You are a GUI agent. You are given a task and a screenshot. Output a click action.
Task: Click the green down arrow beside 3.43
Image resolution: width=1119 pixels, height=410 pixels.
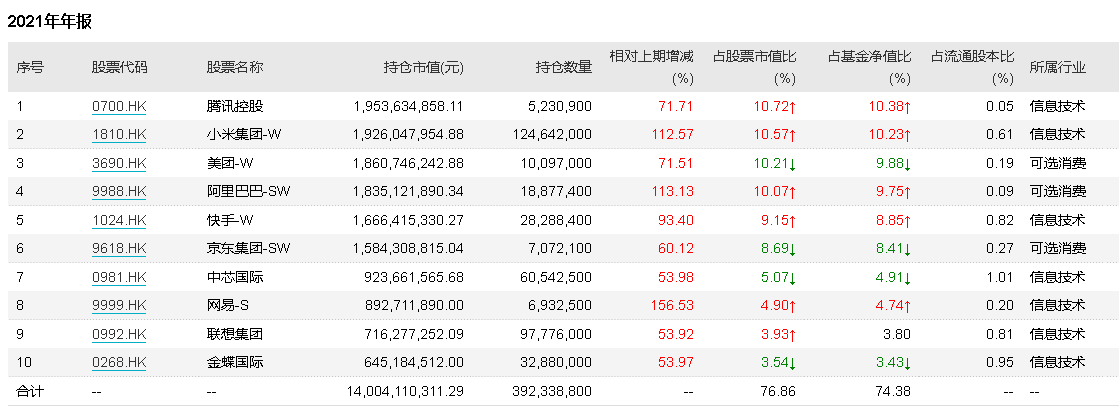(907, 362)
